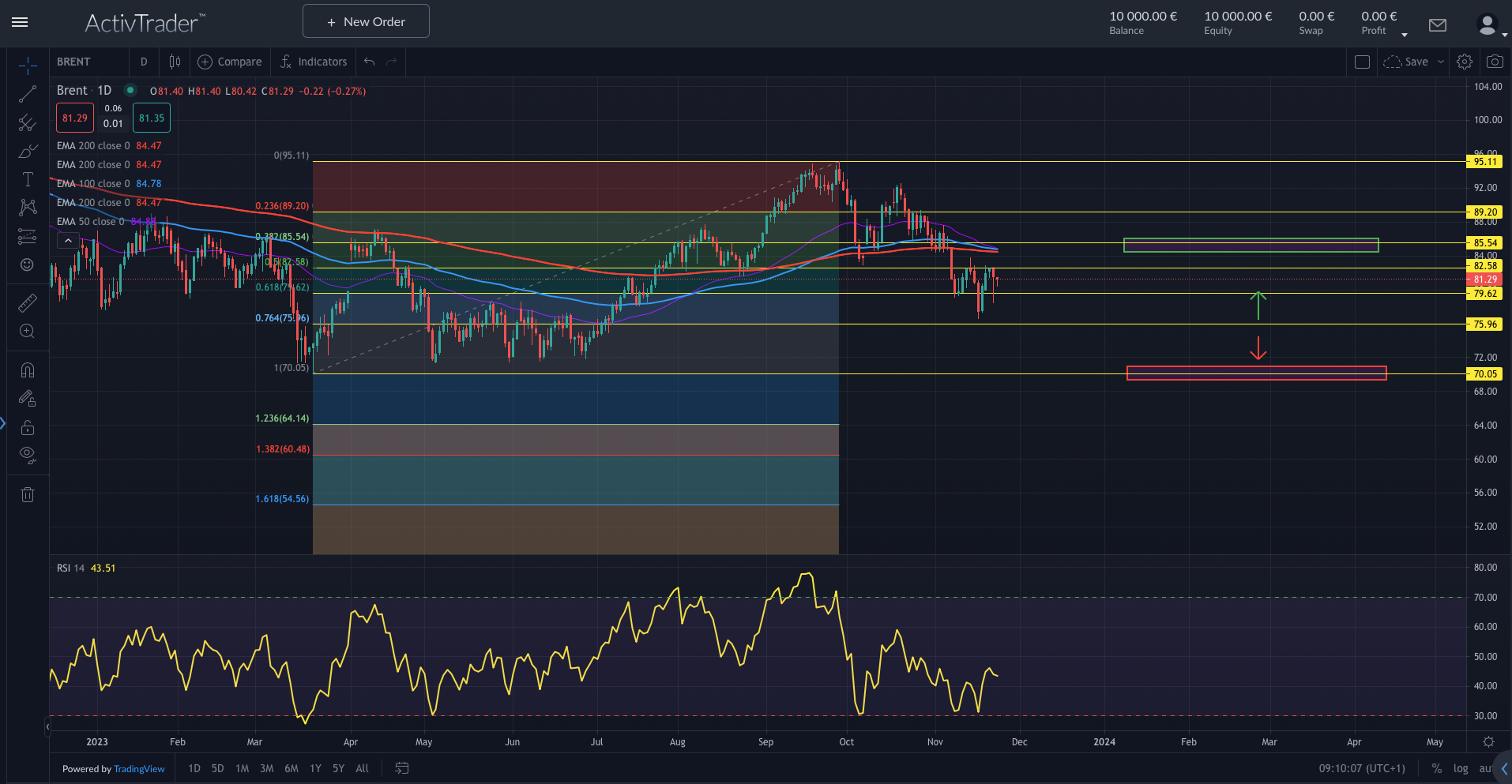Select the trend line drawing tool
This screenshot has width=1512, height=784.
tap(28, 95)
